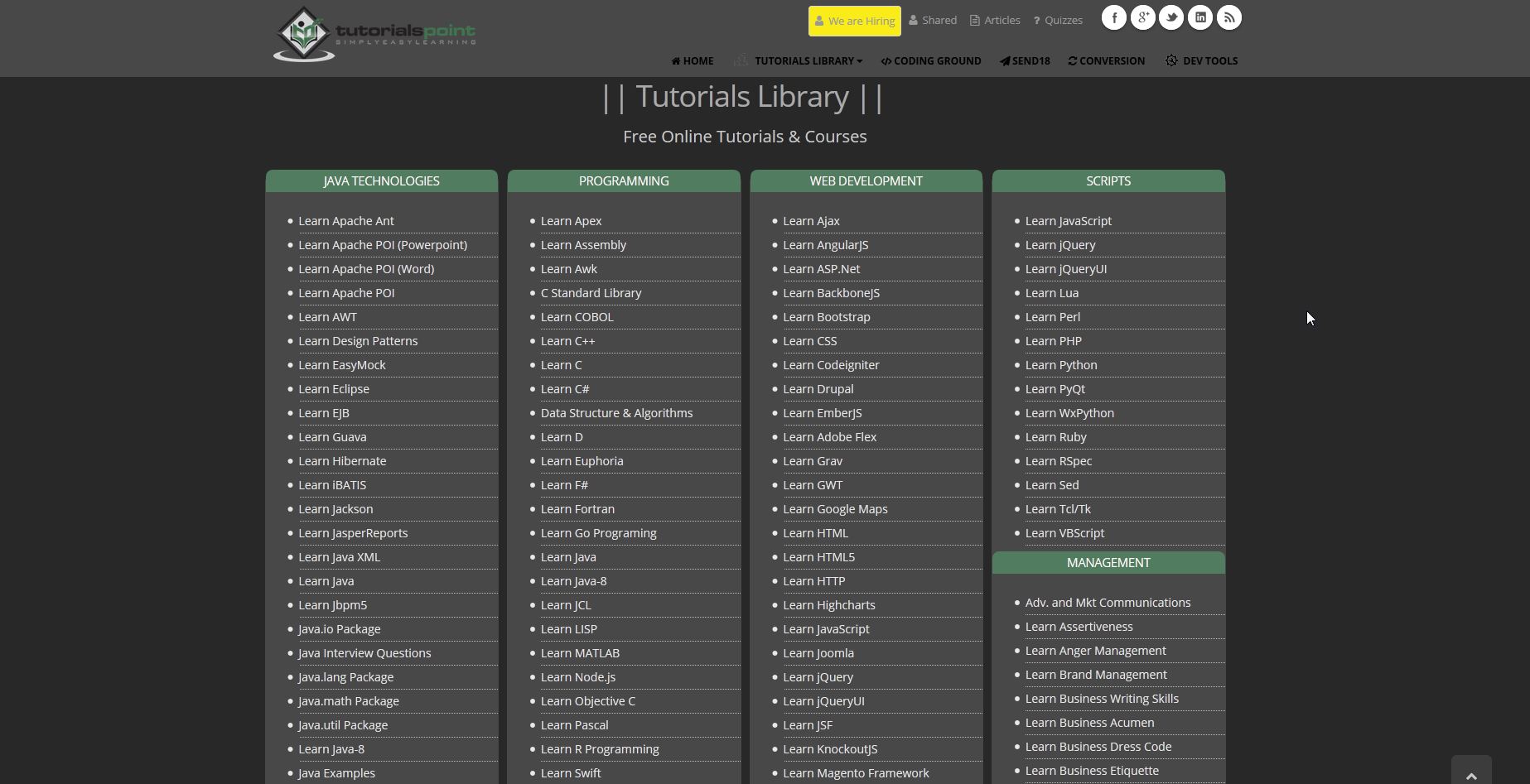Open the SEND18 paper-plane icon
The height and width of the screenshot is (784, 1530).
click(1005, 60)
